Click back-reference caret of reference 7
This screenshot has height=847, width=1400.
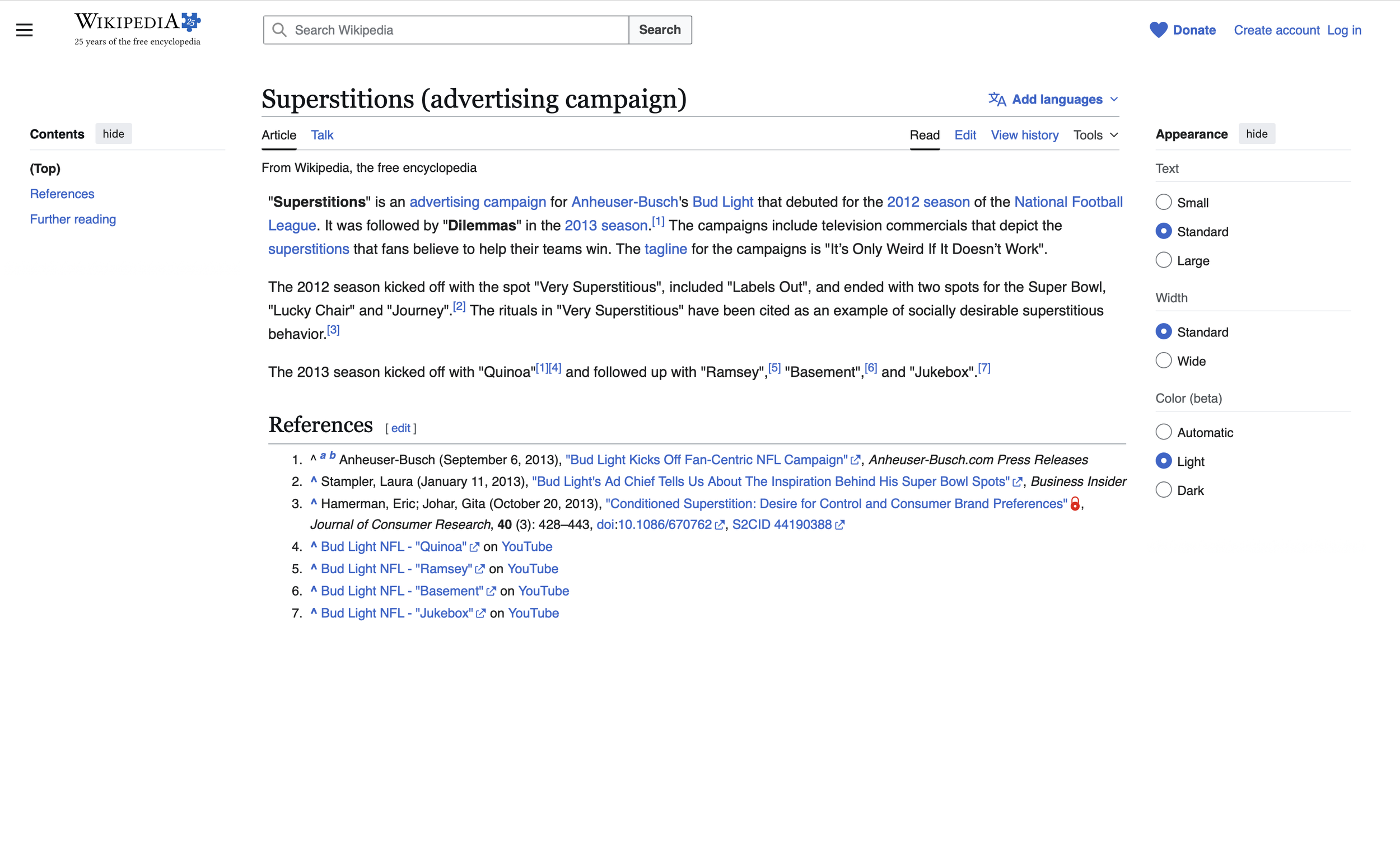pyautogui.click(x=314, y=612)
